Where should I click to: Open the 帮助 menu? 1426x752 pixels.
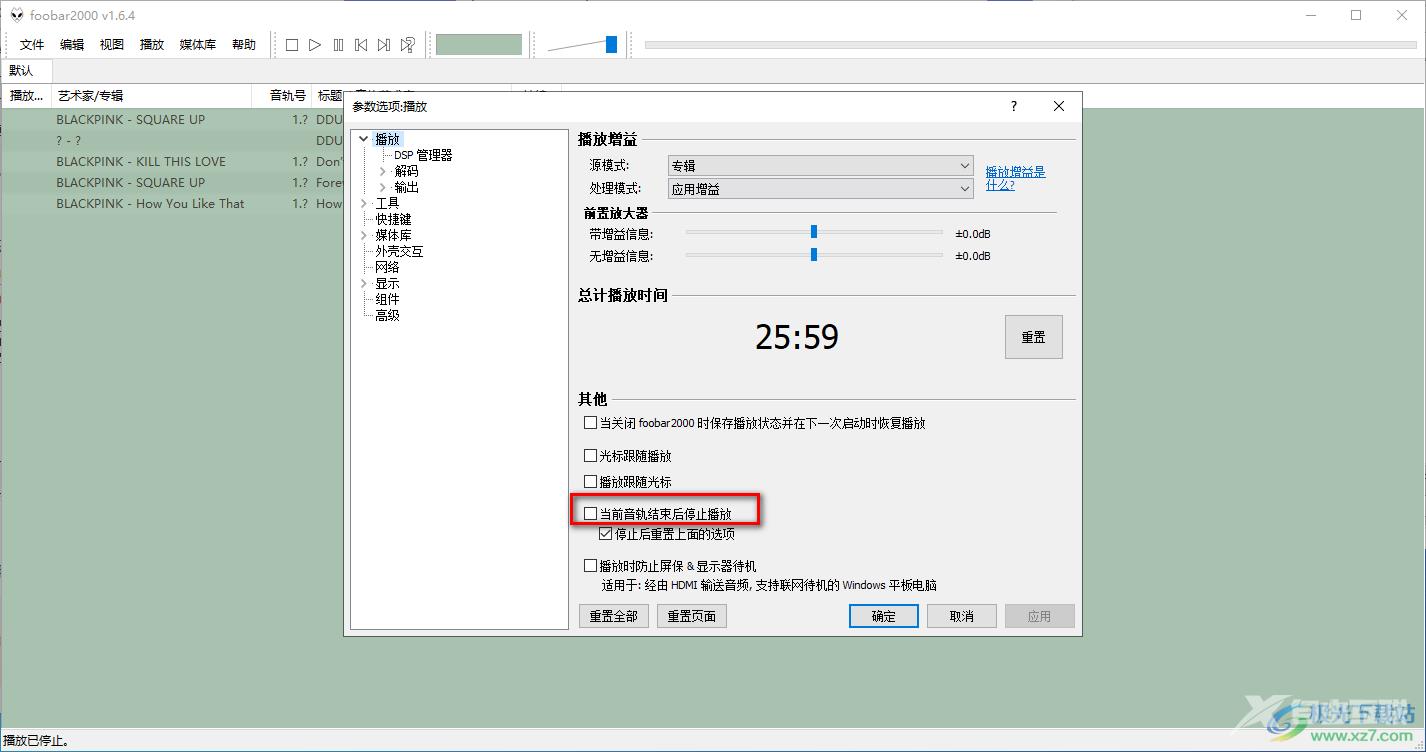point(244,45)
